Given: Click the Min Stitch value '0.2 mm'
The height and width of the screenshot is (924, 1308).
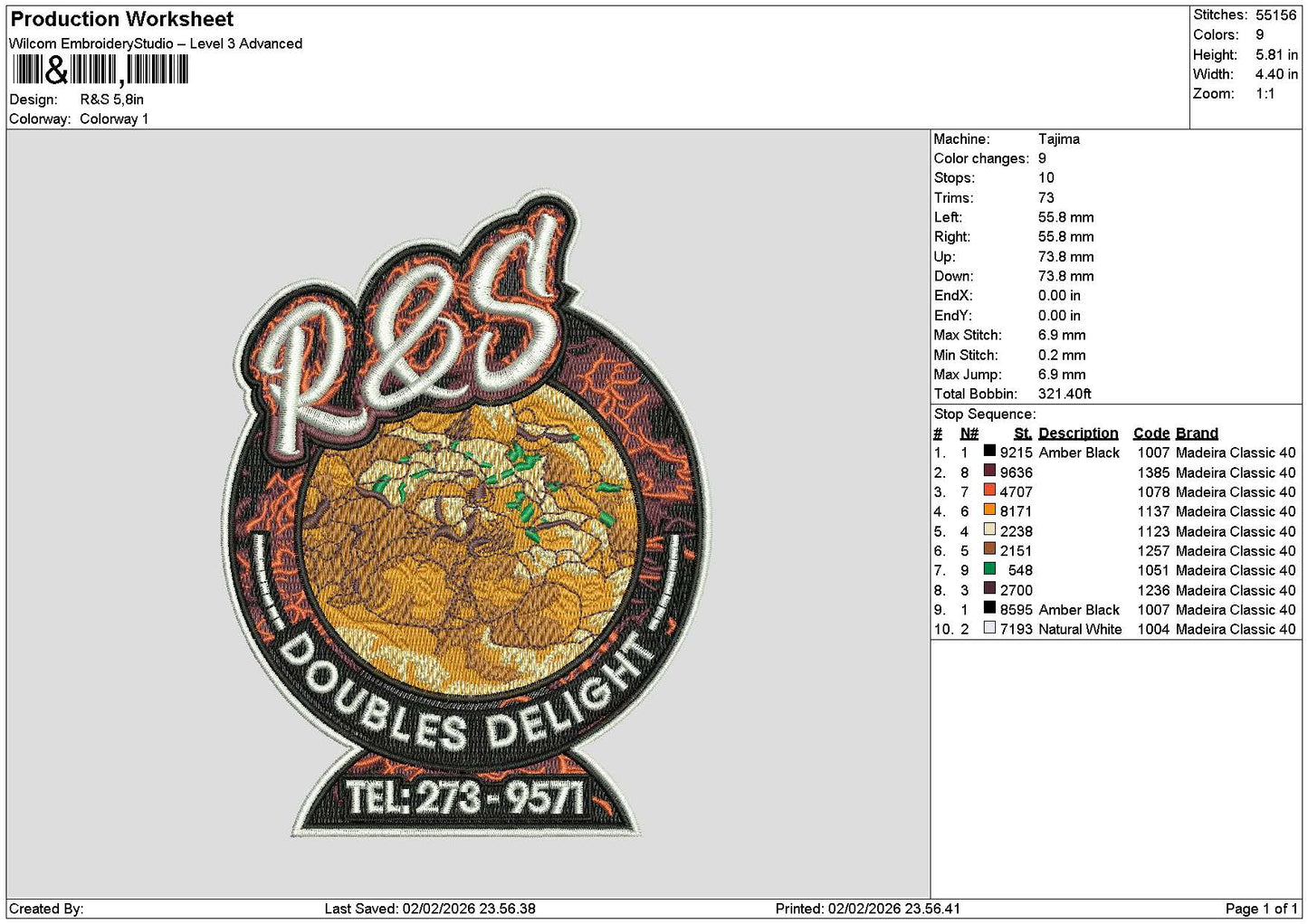Looking at the screenshot, I should tap(1062, 355).
